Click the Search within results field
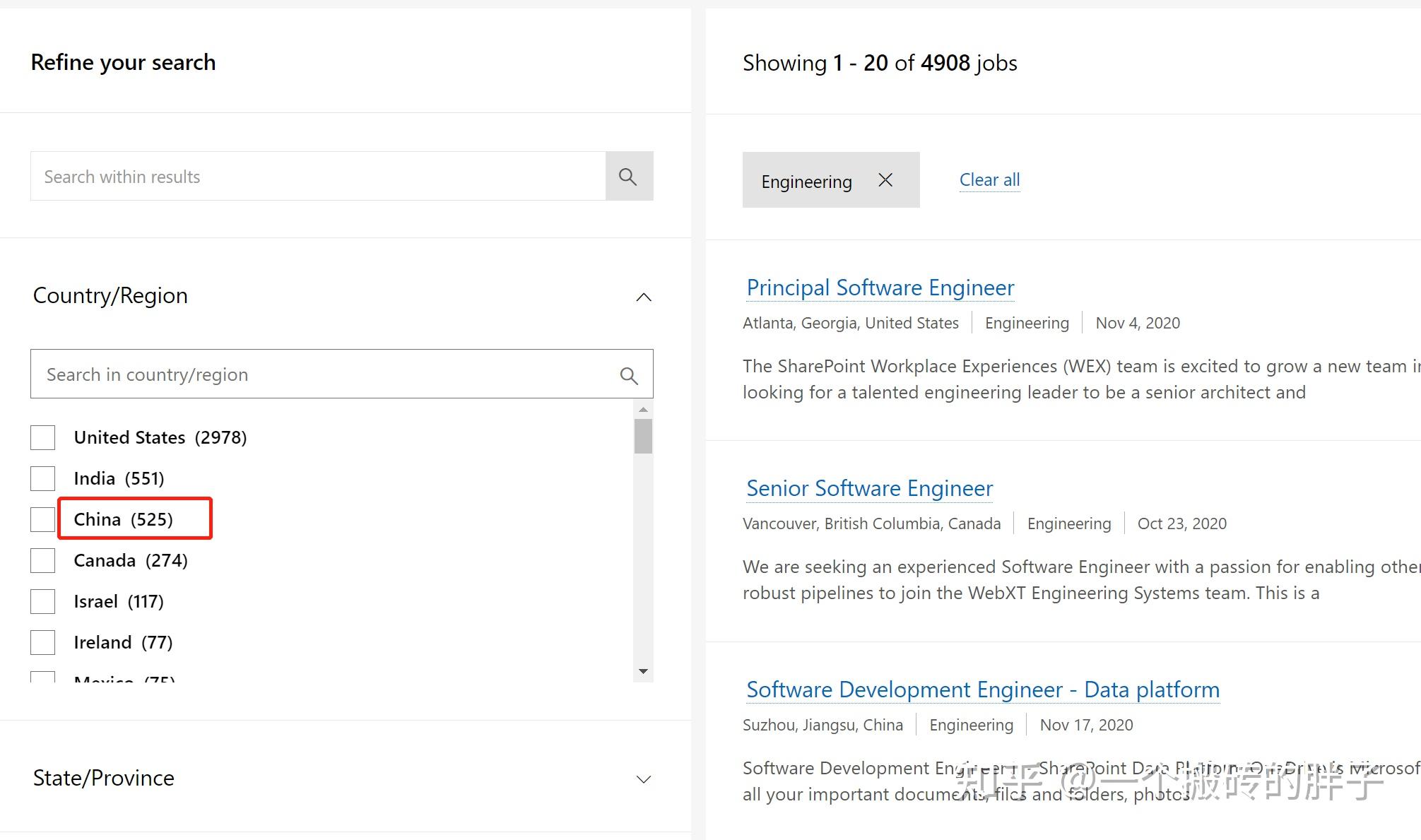 (x=318, y=177)
